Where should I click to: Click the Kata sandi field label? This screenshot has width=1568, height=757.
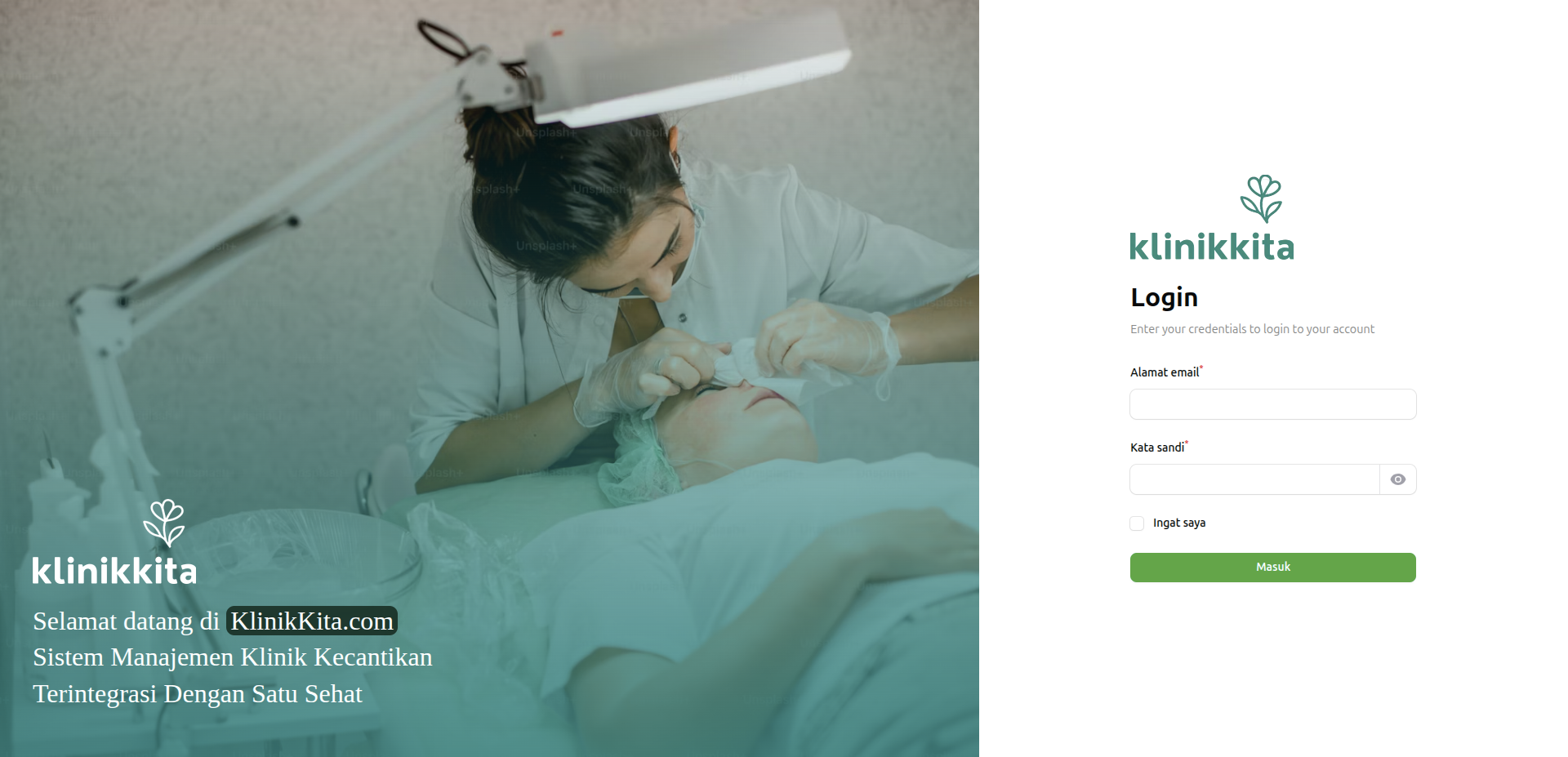tap(1157, 448)
